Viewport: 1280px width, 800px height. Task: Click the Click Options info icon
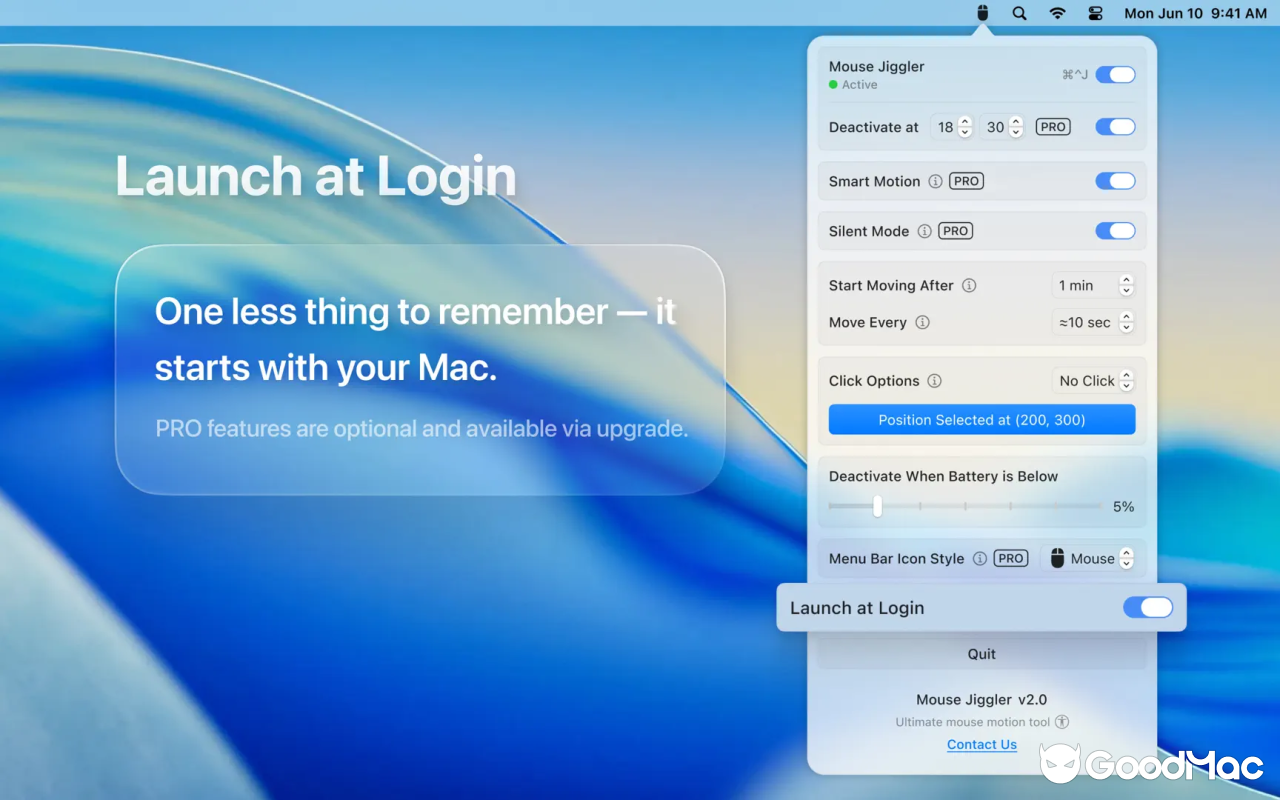click(935, 381)
